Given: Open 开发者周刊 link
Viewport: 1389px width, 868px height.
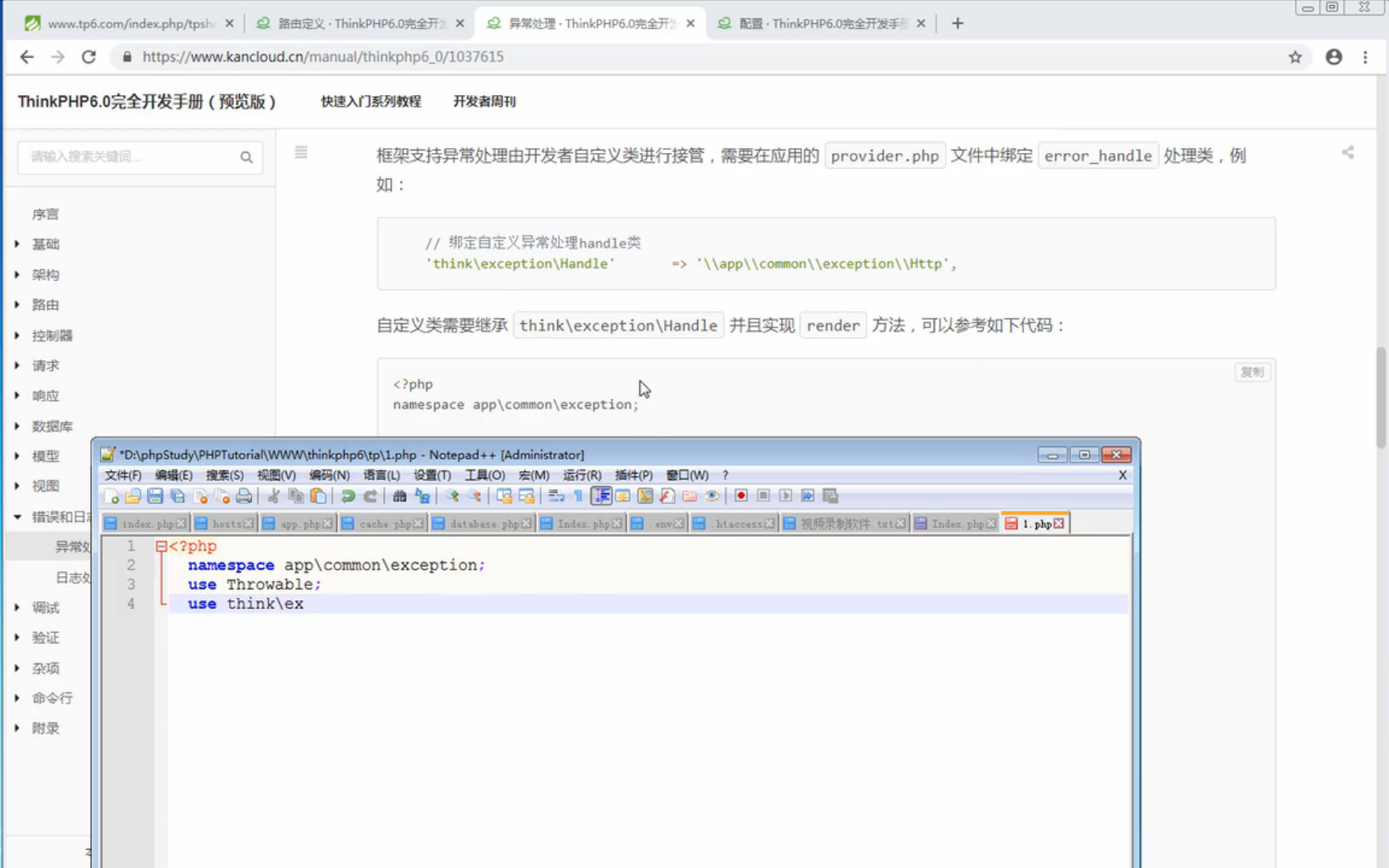Looking at the screenshot, I should pos(484,102).
